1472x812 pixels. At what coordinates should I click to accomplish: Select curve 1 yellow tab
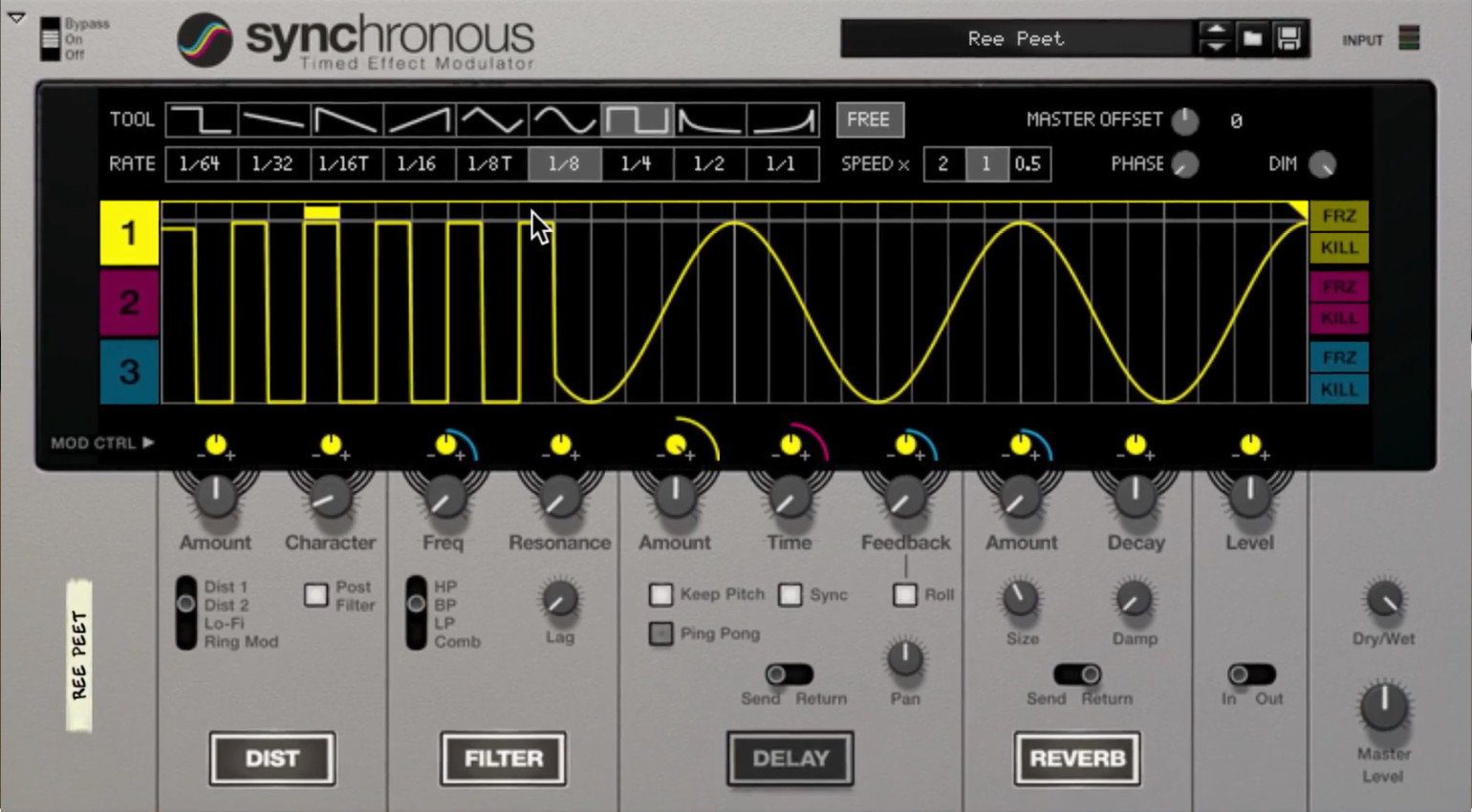pyautogui.click(x=129, y=232)
